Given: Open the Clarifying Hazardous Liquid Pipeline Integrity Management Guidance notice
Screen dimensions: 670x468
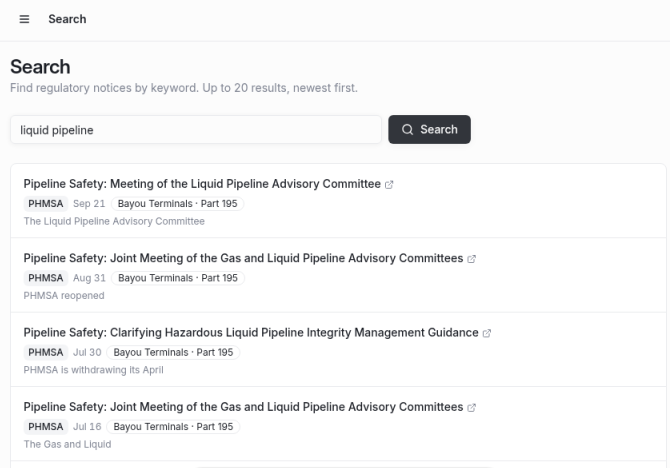Looking at the screenshot, I should coord(251,333).
